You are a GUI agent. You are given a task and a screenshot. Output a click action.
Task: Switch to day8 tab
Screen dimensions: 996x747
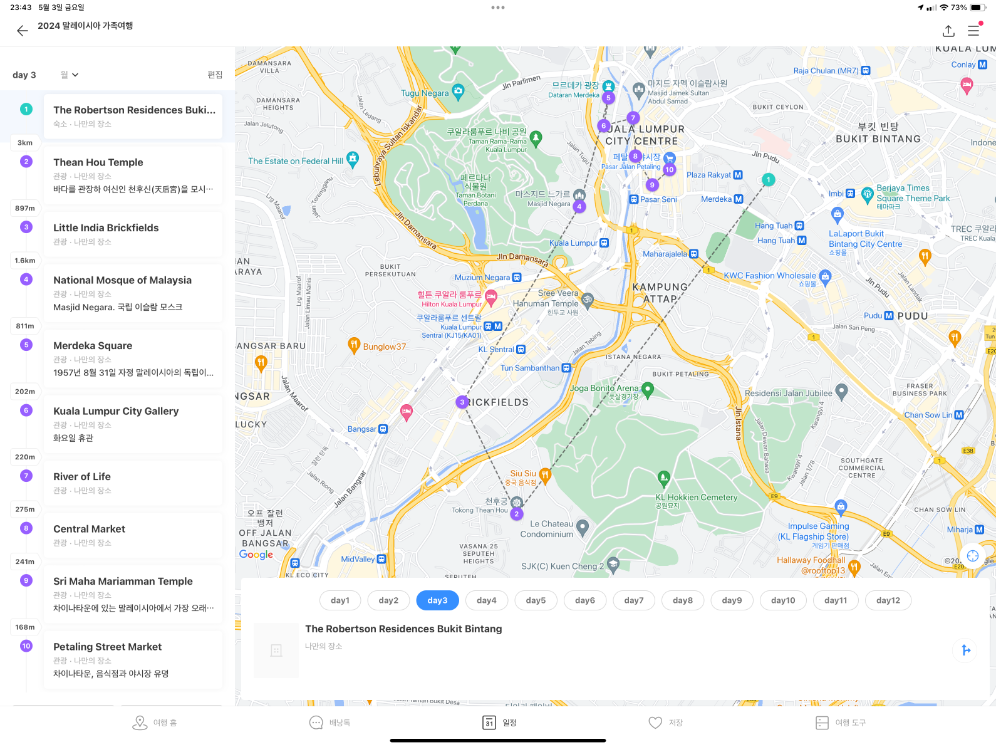(683, 600)
